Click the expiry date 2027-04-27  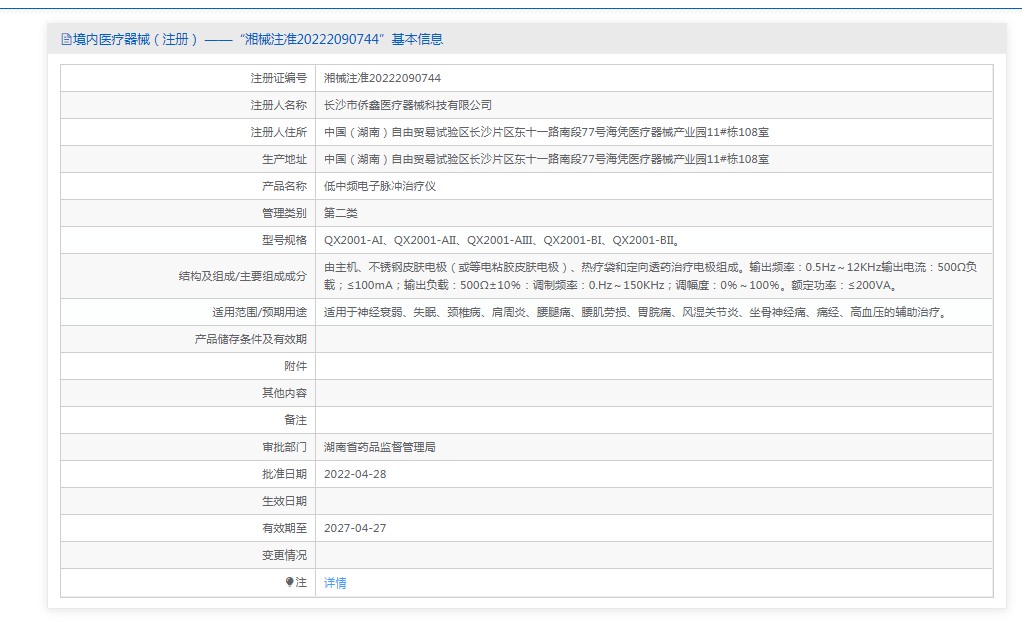pyautogui.click(x=355, y=528)
